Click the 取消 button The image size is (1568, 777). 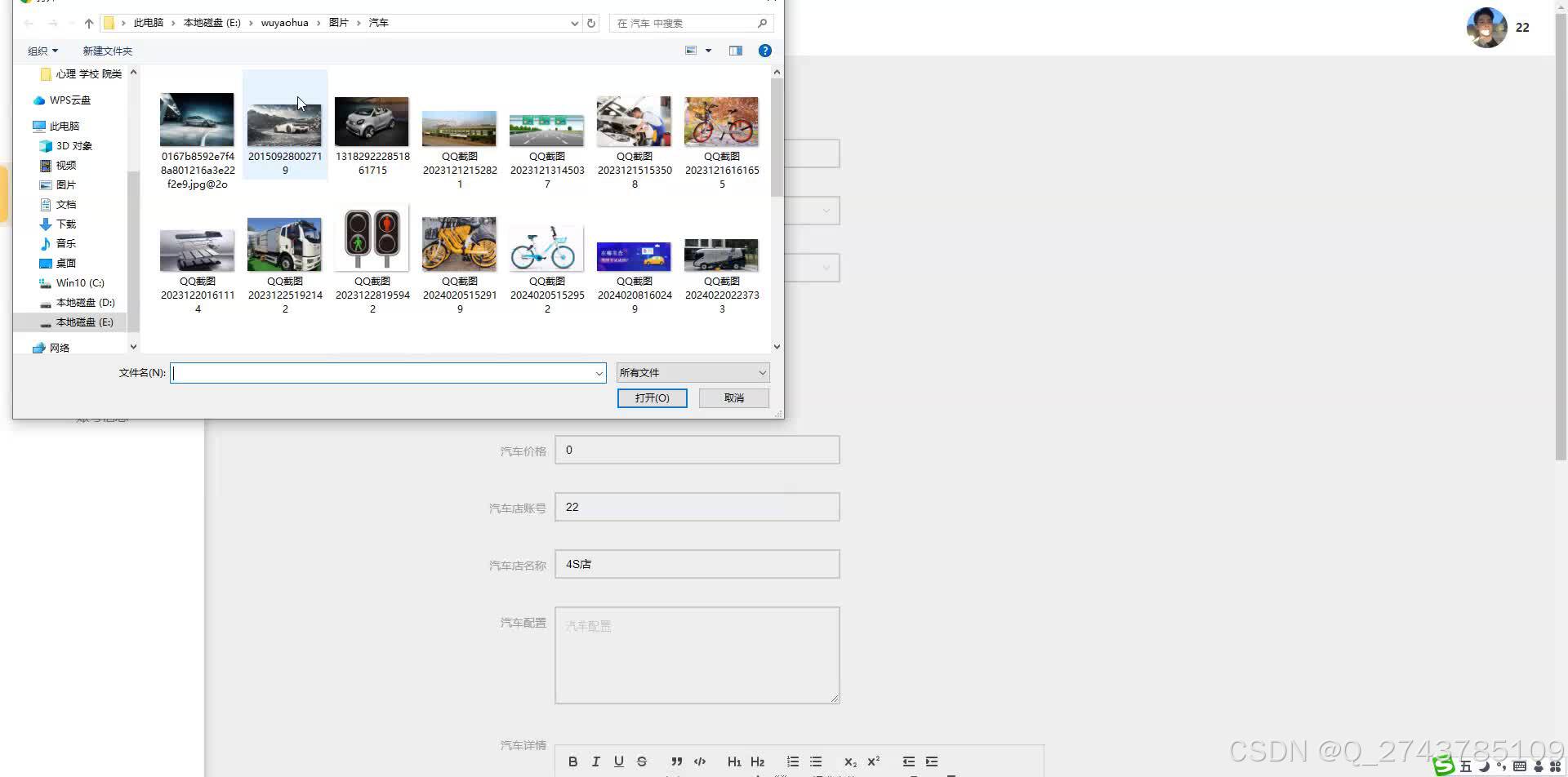pos(733,397)
